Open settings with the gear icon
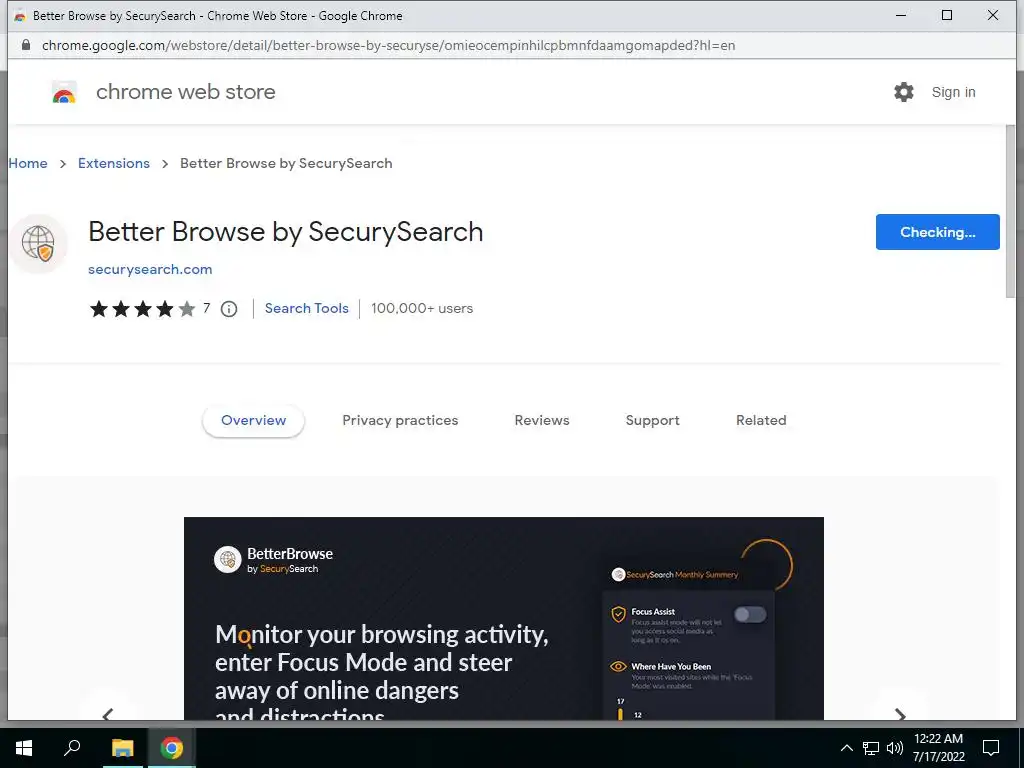Screen dimensions: 1024x768 pyautogui.click(x=904, y=92)
